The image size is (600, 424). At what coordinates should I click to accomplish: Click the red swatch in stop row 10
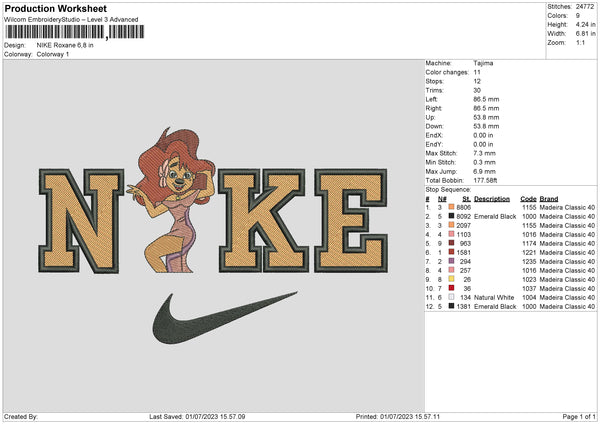coord(452,288)
